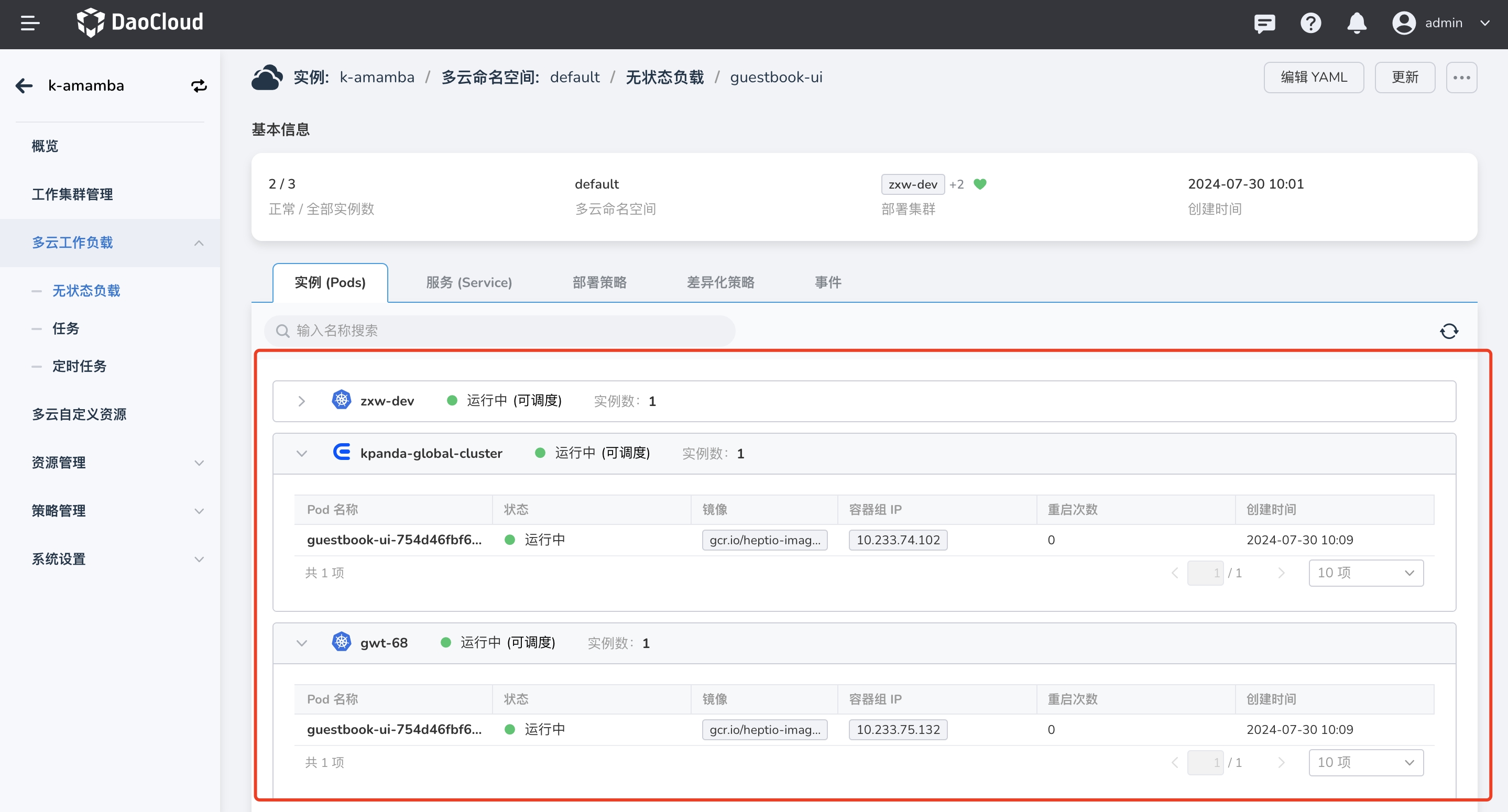Image resolution: width=1508 pixels, height=812 pixels.
Task: Click the help question mark icon
Action: (x=1310, y=24)
